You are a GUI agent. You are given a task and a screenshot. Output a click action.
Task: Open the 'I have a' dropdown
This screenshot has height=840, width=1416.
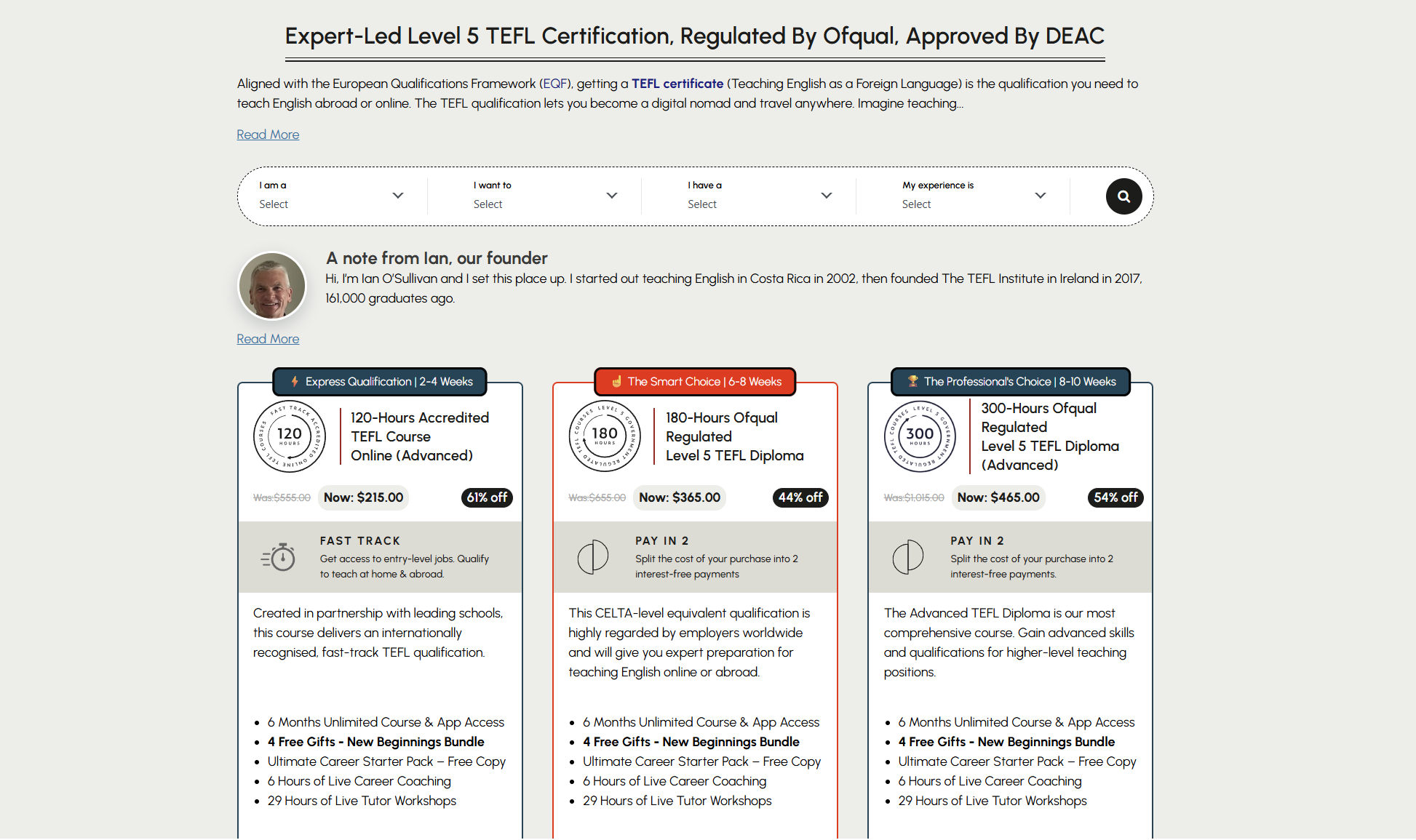click(x=760, y=196)
